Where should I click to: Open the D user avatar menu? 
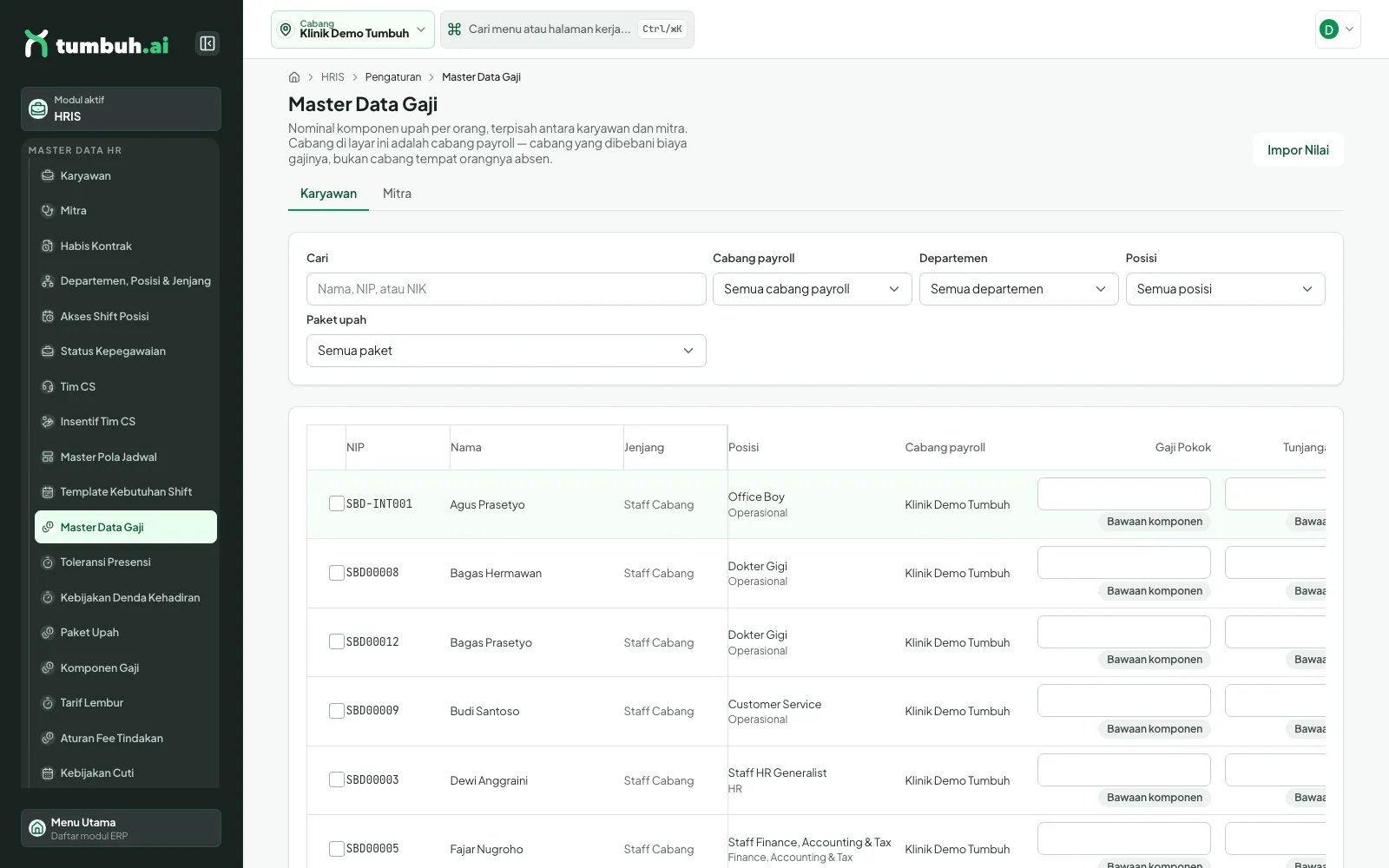coord(1338,30)
